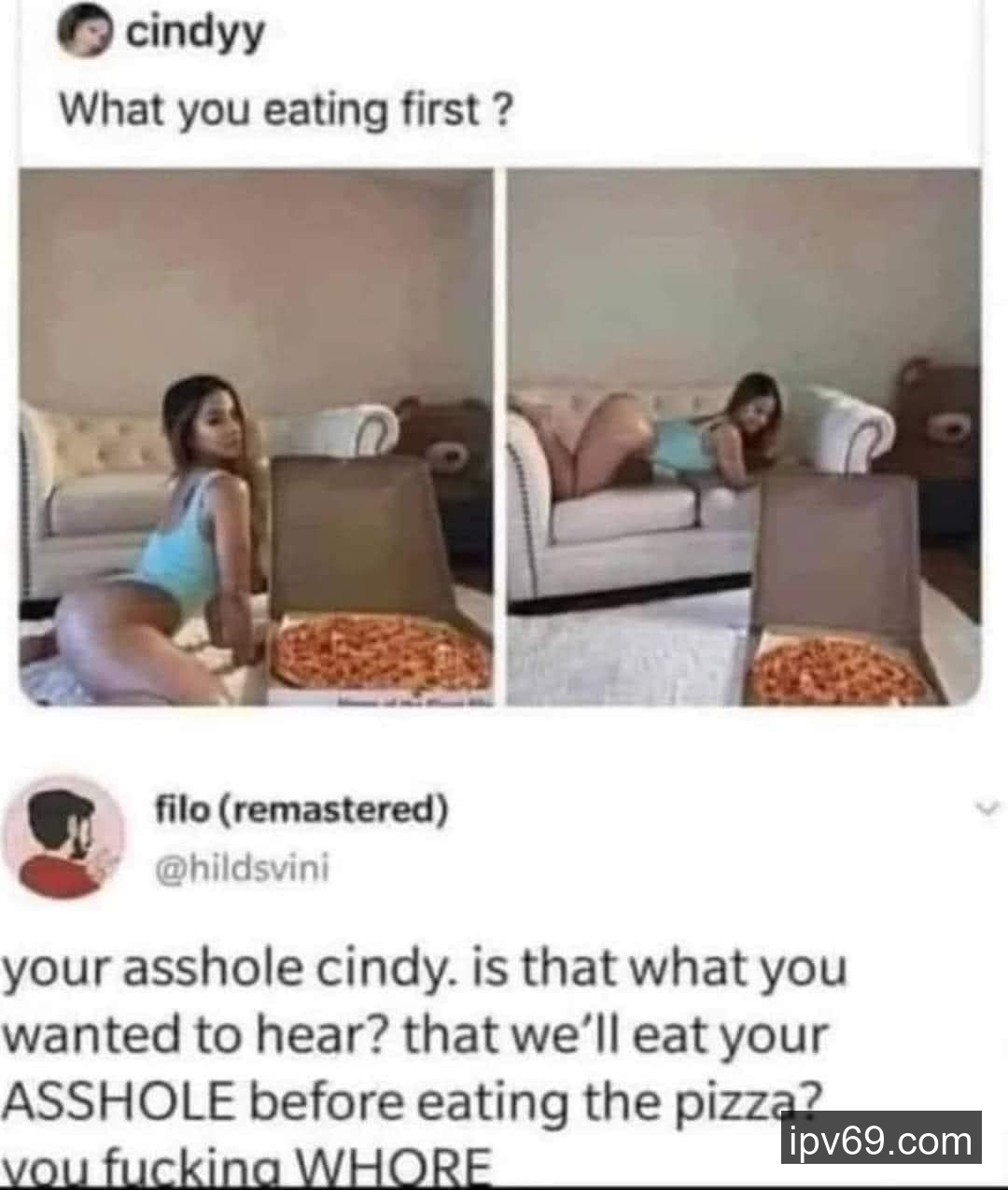Open the right photo in the post

(744, 437)
